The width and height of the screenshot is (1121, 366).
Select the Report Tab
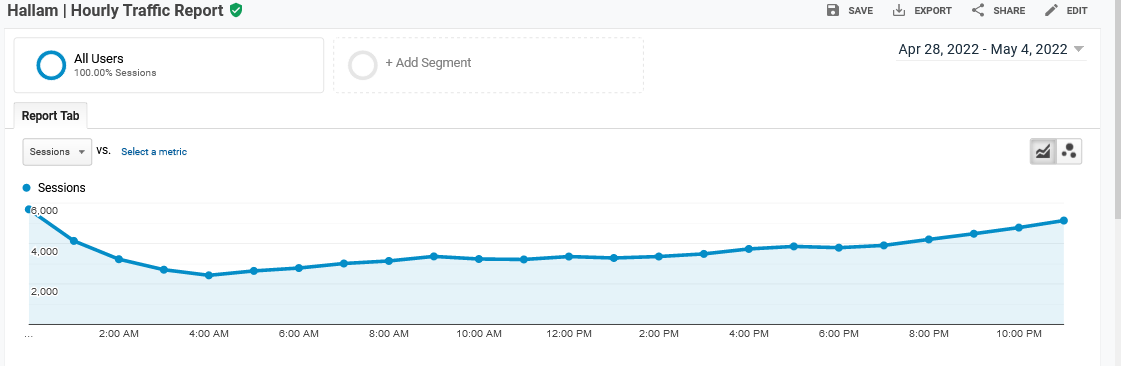coord(50,116)
